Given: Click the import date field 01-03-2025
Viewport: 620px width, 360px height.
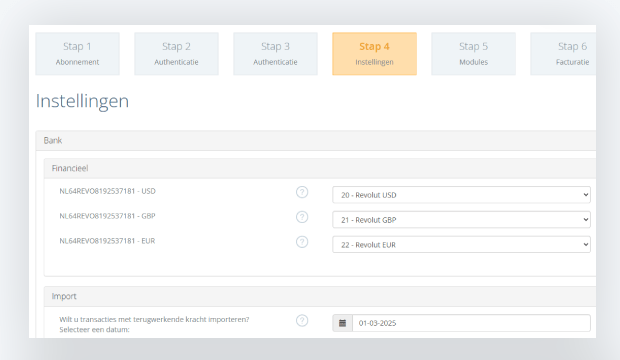Looking at the screenshot, I should point(471,323).
